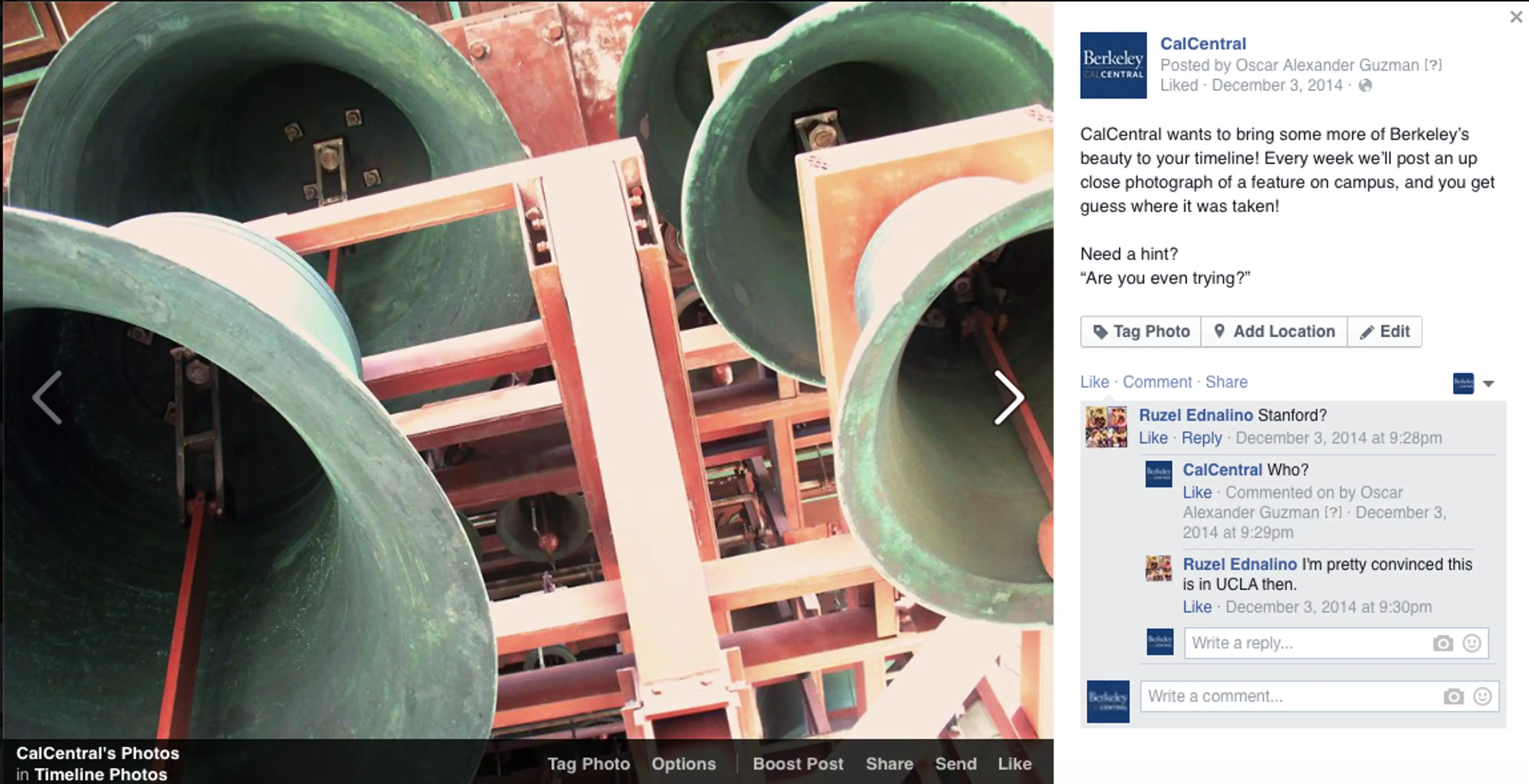Go to the previous photo arrow
The height and width of the screenshot is (784, 1529).
47,397
